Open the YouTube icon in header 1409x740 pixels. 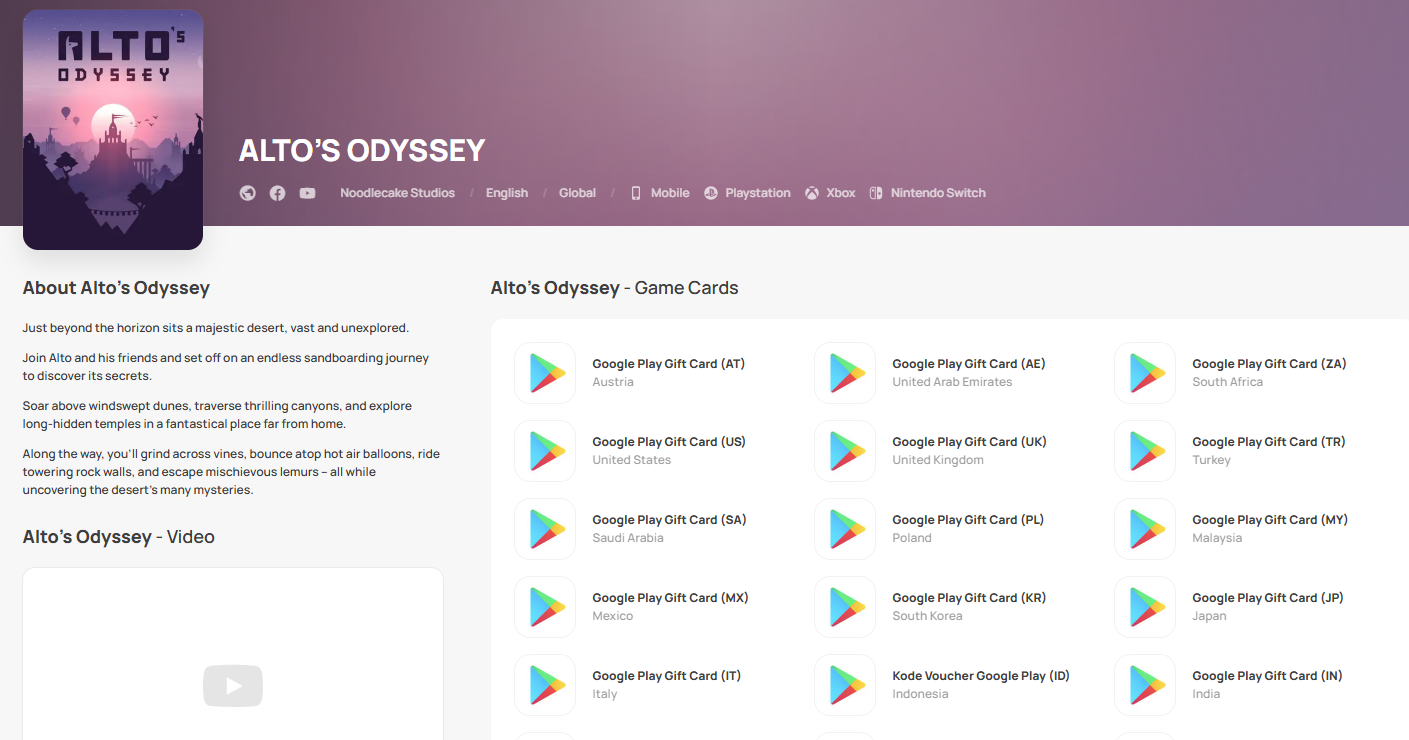click(x=307, y=193)
